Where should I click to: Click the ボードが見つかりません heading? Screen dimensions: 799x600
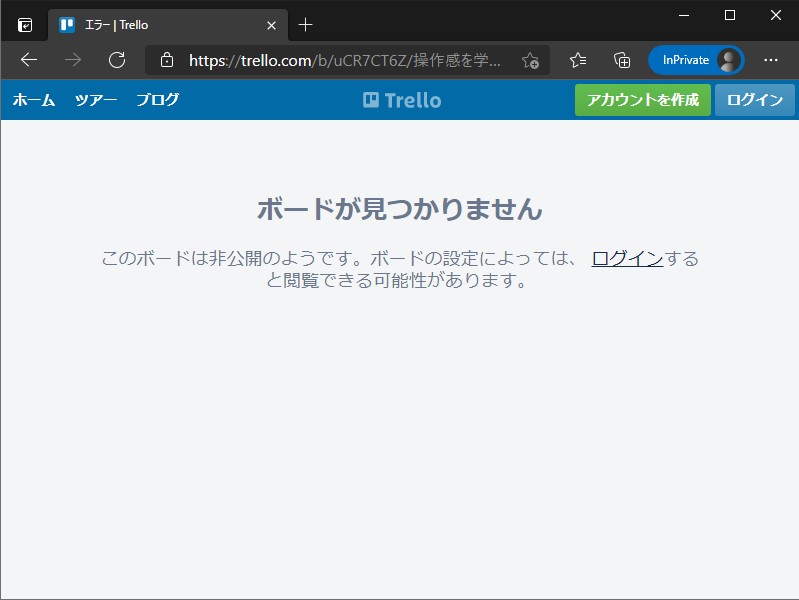400,209
